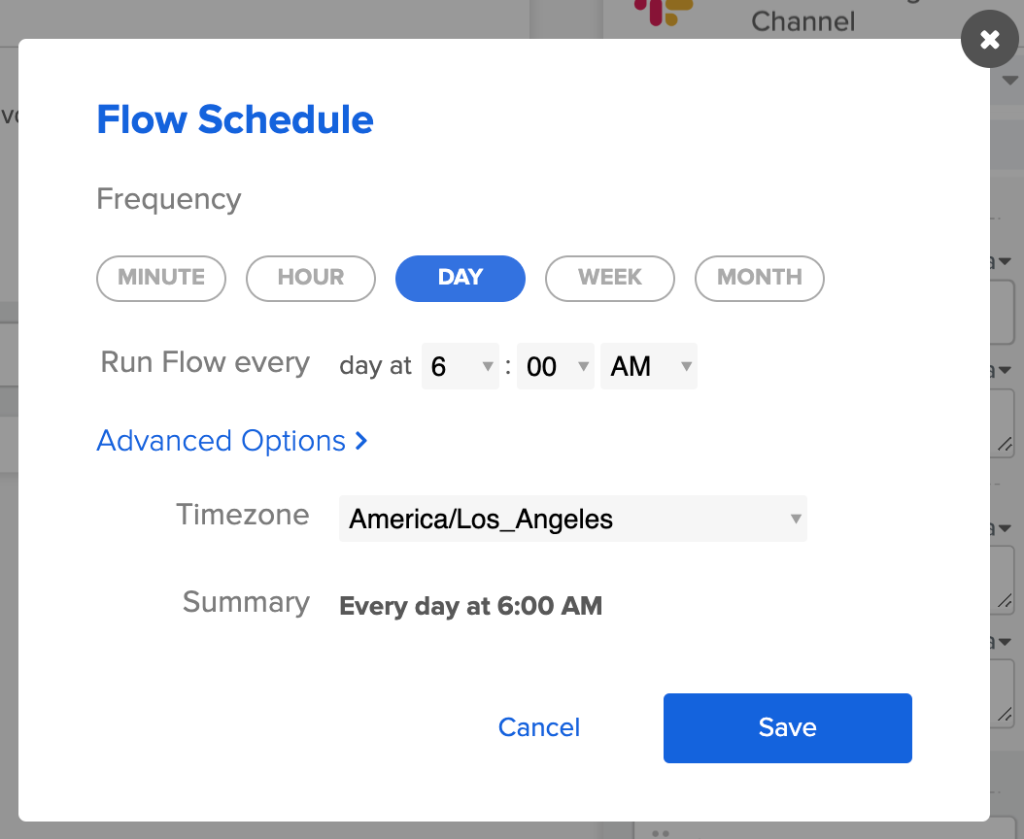
Task: Switch frequency to HOUR
Action: pyautogui.click(x=310, y=278)
